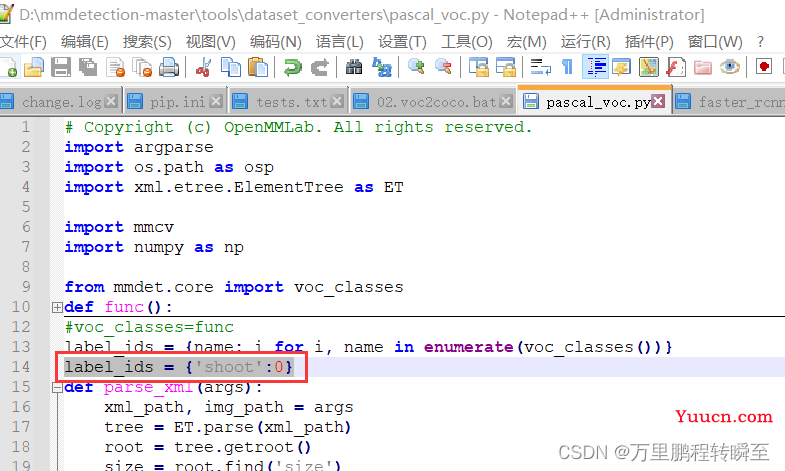Close the pascal_voc.py tab
This screenshot has width=785, height=471.
tap(658, 102)
